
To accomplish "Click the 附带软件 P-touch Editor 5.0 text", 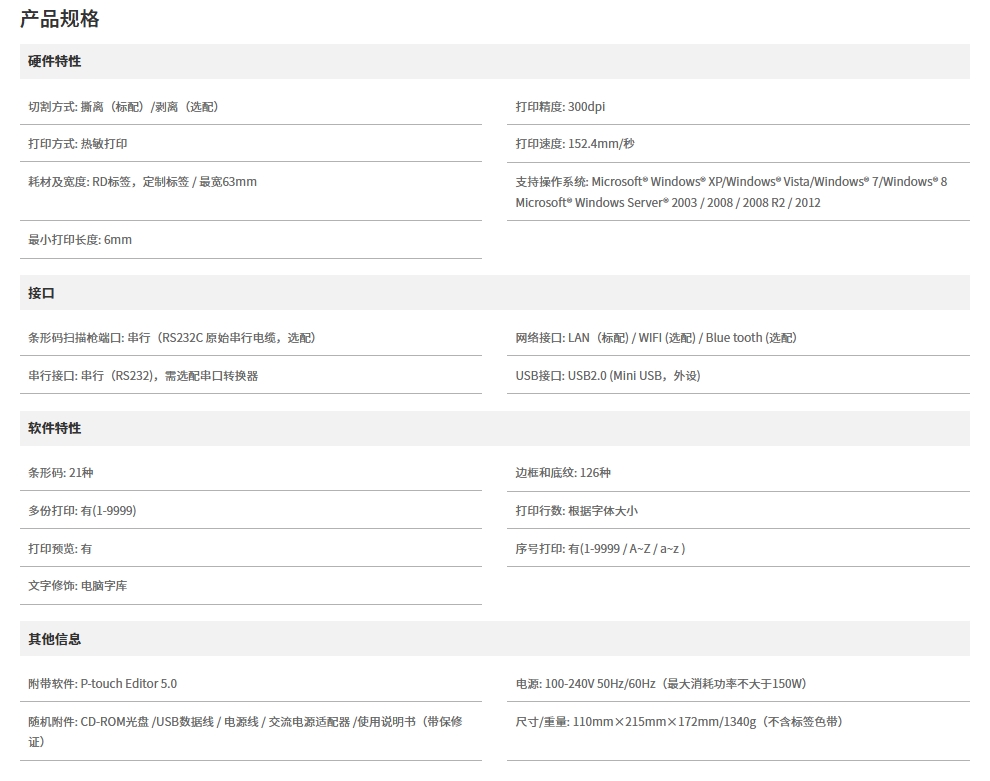I will tap(102, 683).
